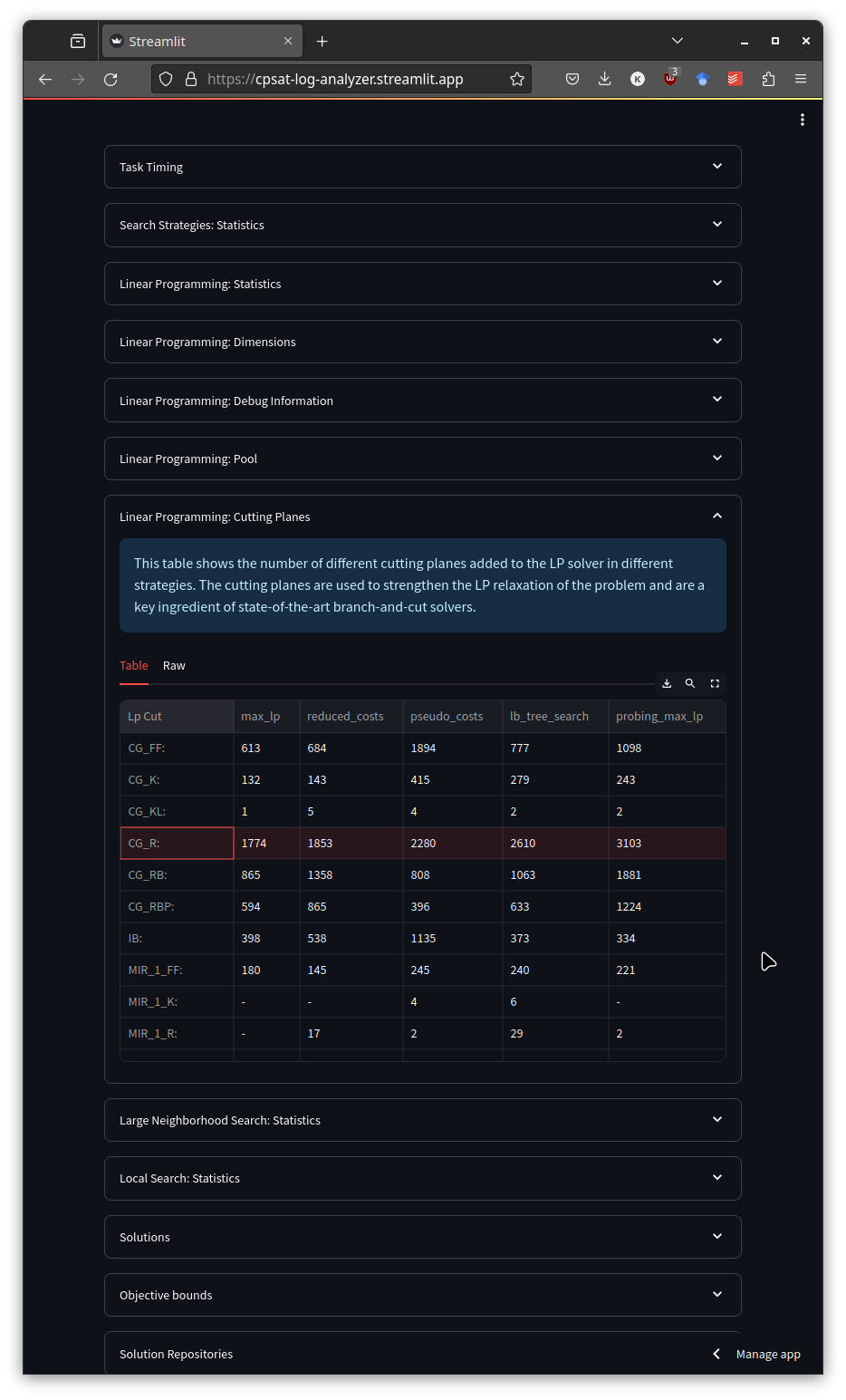
Task: Click the browser forward arrow
Action: (78, 79)
